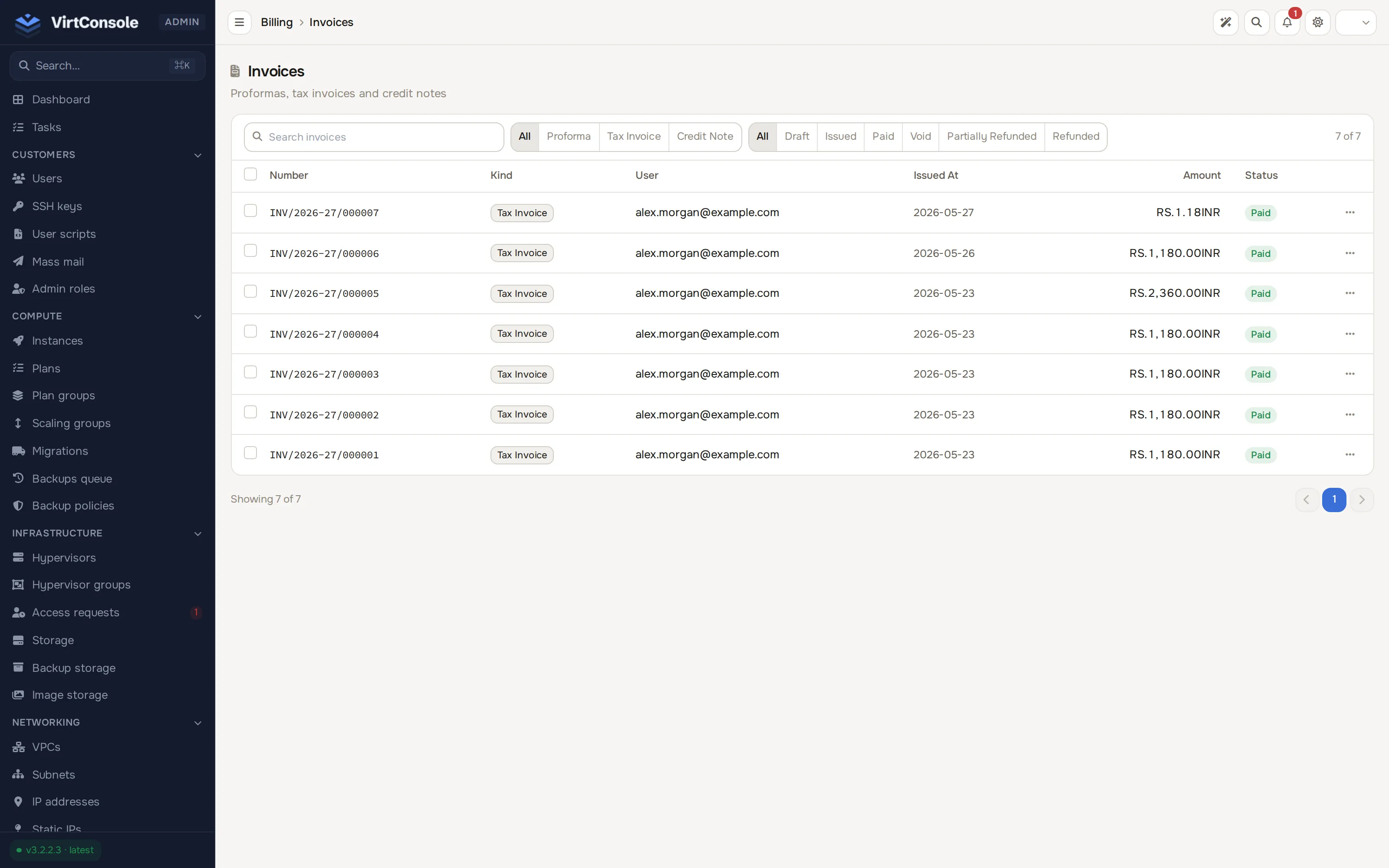Image resolution: width=1389 pixels, height=868 pixels.
Task: Click the Hypervisors server icon
Action: [18, 557]
